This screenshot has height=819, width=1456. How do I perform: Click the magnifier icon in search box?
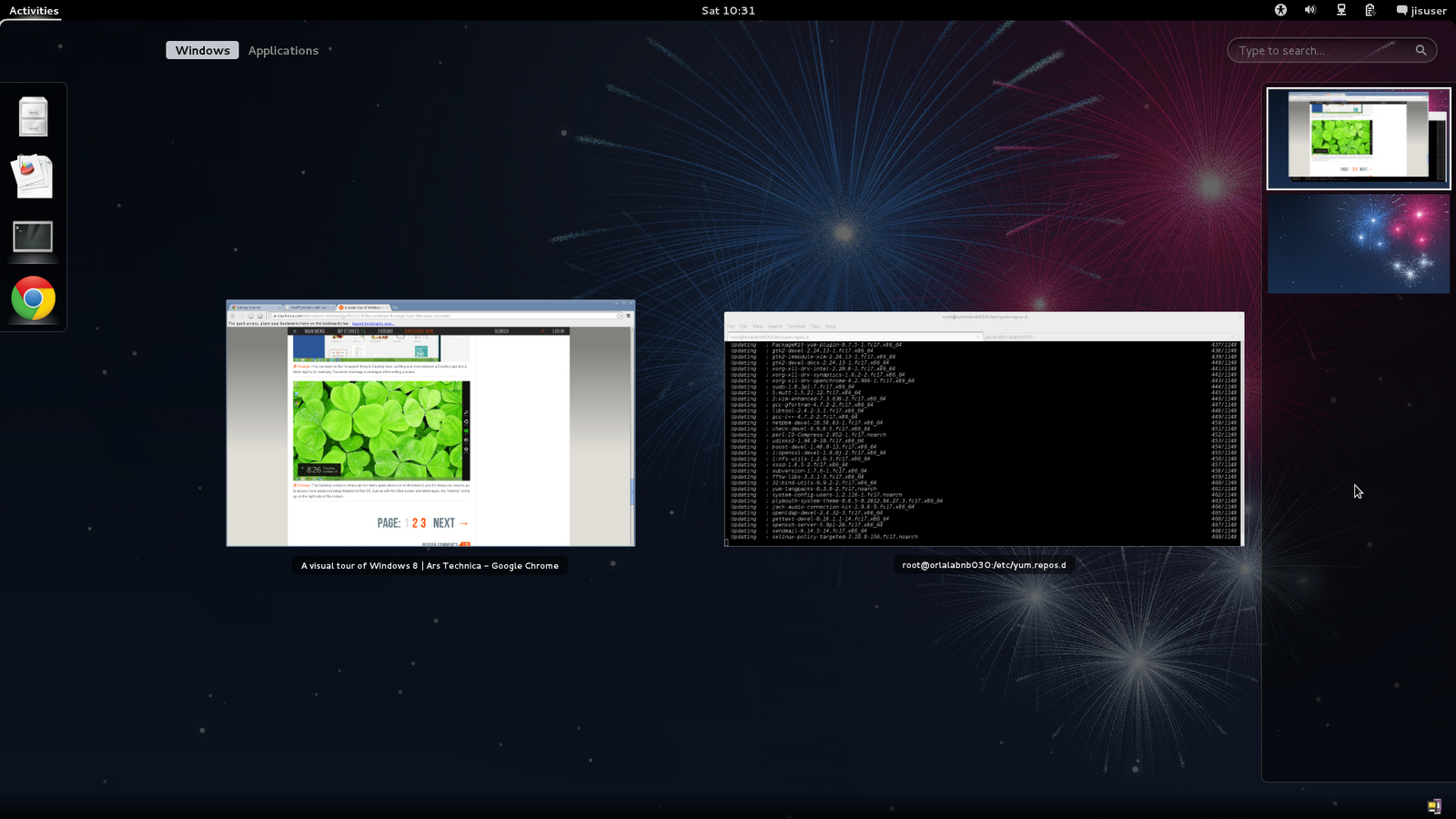click(1421, 50)
